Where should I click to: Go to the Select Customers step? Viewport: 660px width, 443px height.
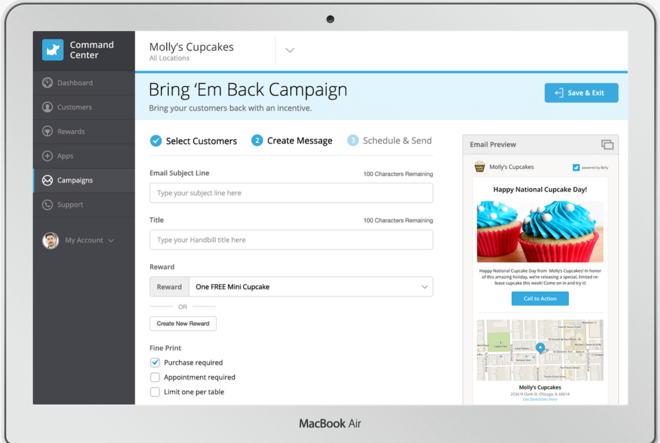[x=194, y=141]
